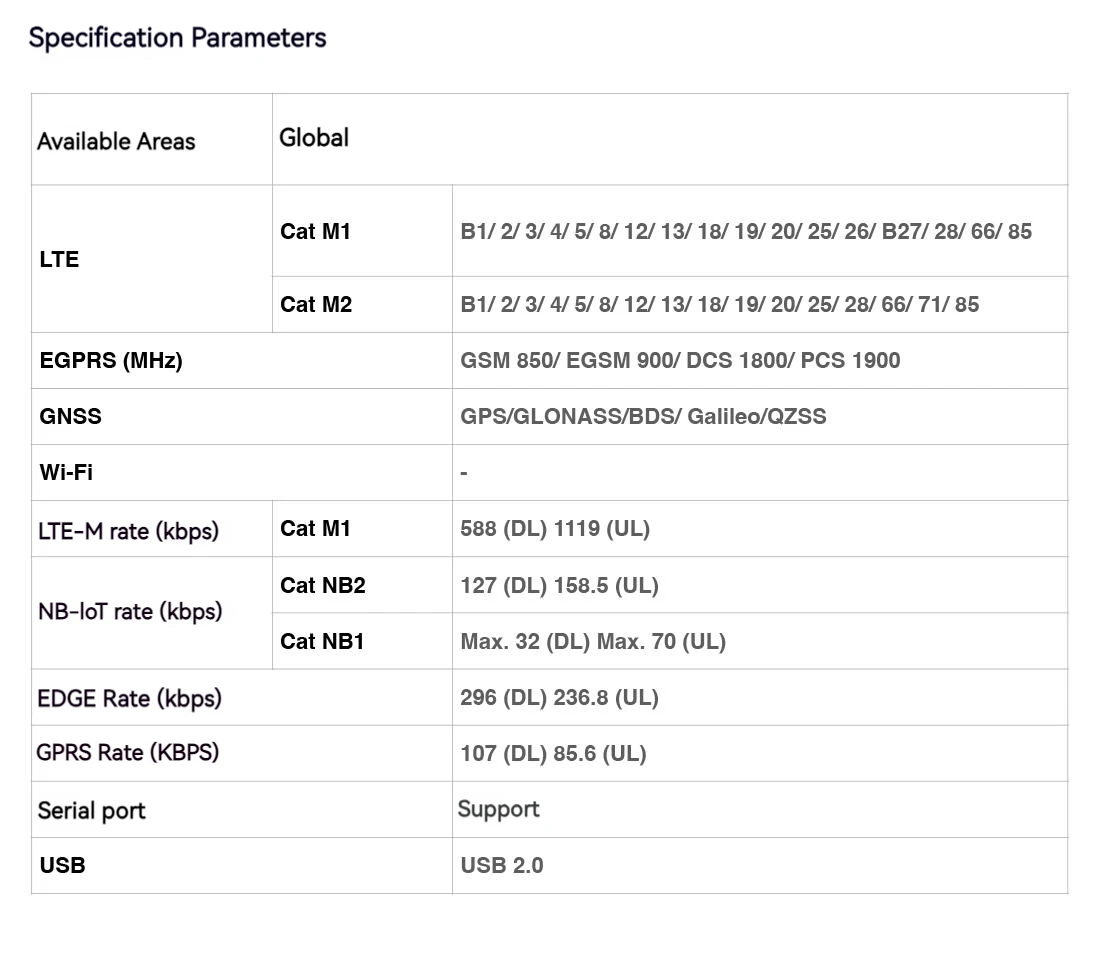This screenshot has width=1100, height=960.
Task: Select the EDGE Rate (kbps) label
Action: click(129, 698)
